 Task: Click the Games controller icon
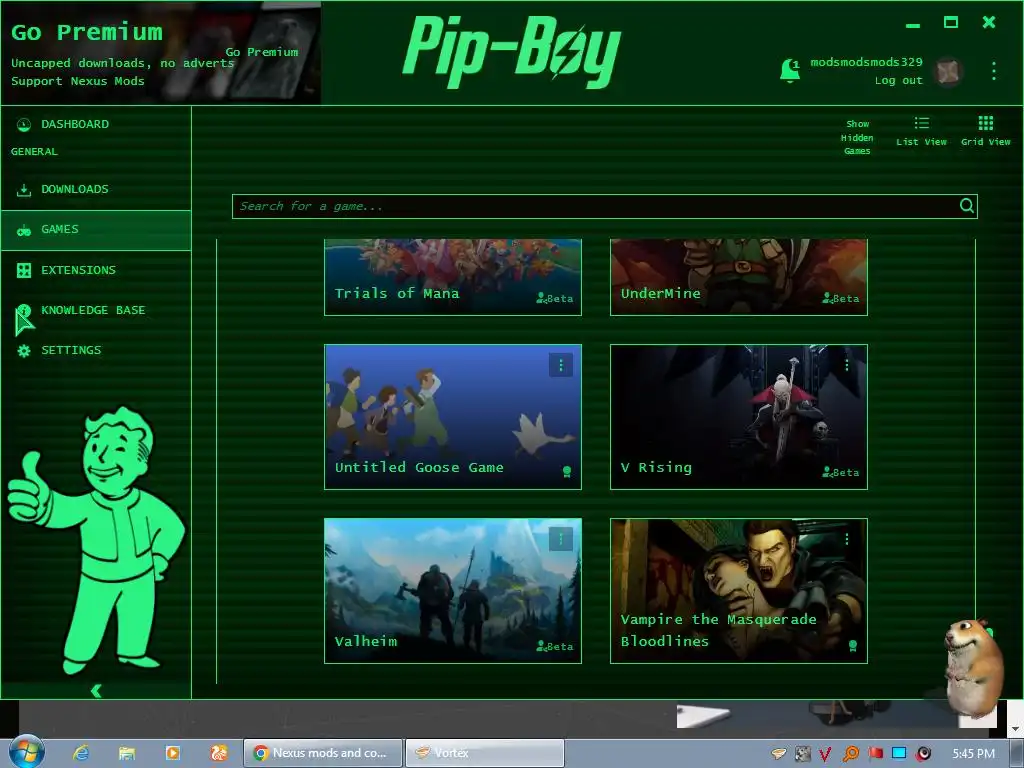24,231
